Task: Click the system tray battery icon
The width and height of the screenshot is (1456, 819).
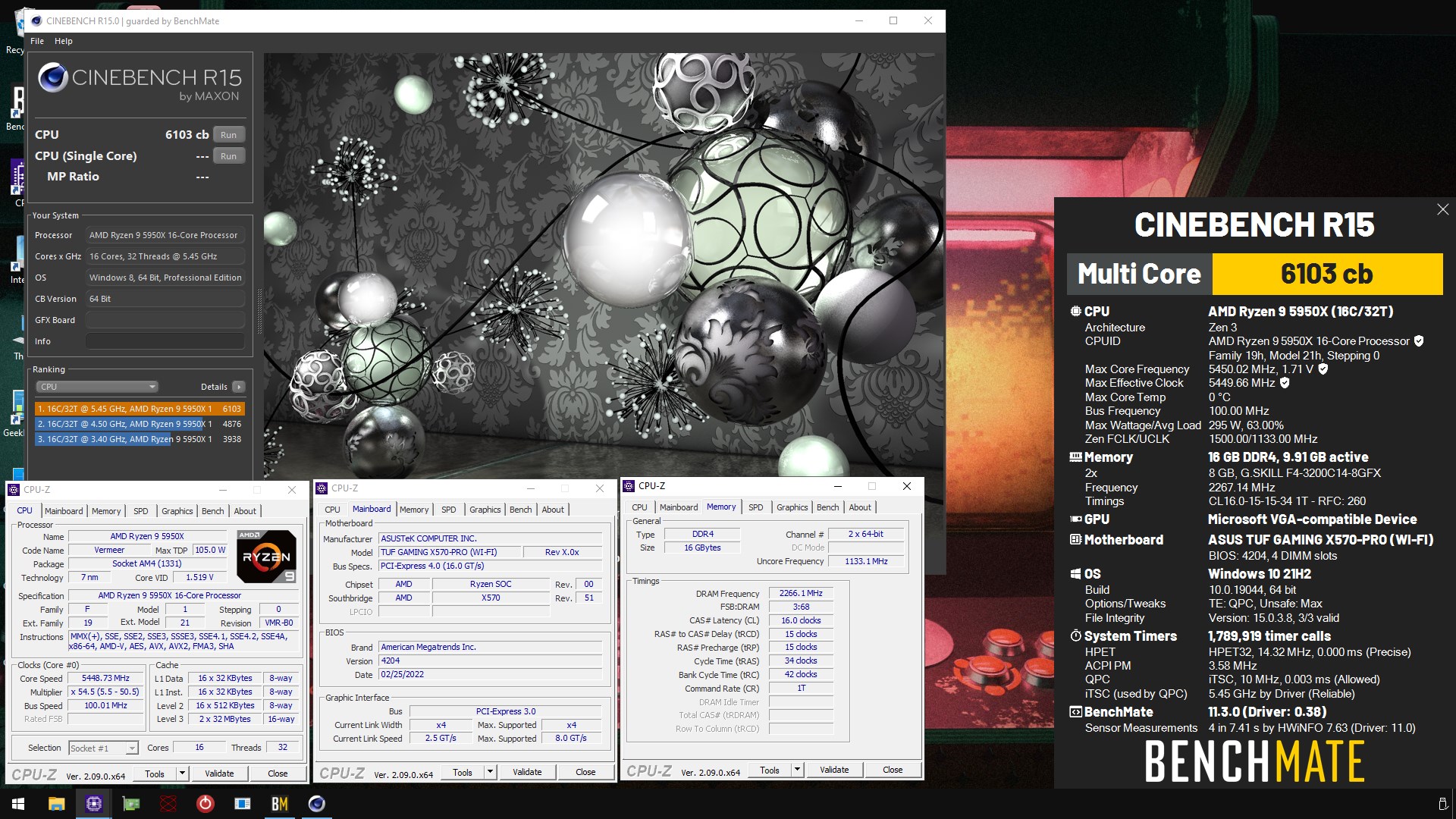Action: tap(1442, 804)
